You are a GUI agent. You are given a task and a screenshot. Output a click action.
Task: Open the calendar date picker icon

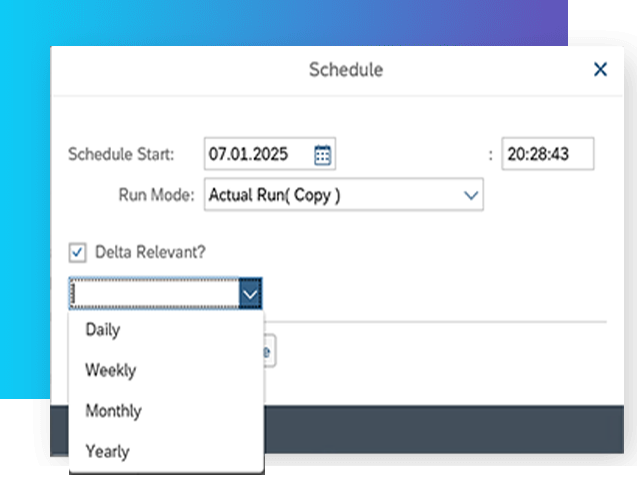(323, 155)
